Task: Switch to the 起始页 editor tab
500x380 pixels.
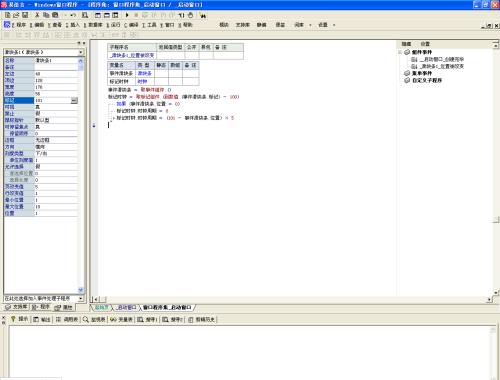Action: point(101,307)
